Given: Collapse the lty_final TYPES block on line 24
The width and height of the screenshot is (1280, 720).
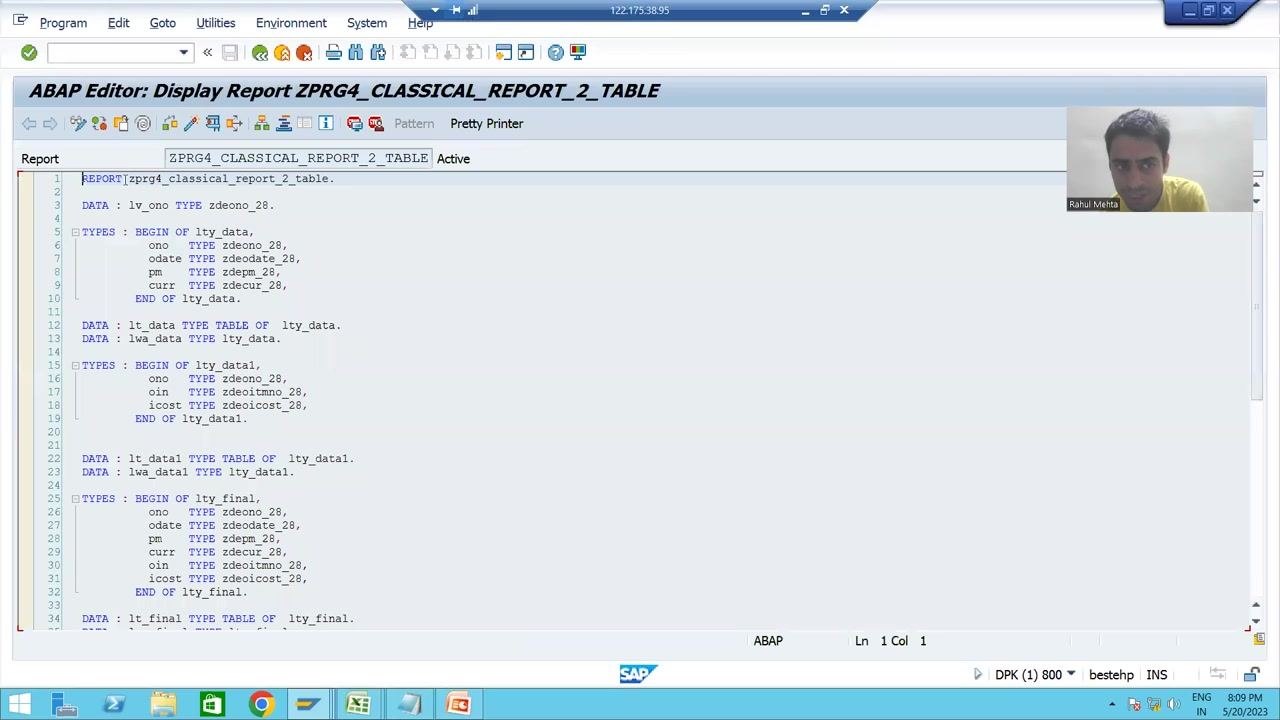Looking at the screenshot, I should [x=75, y=499].
